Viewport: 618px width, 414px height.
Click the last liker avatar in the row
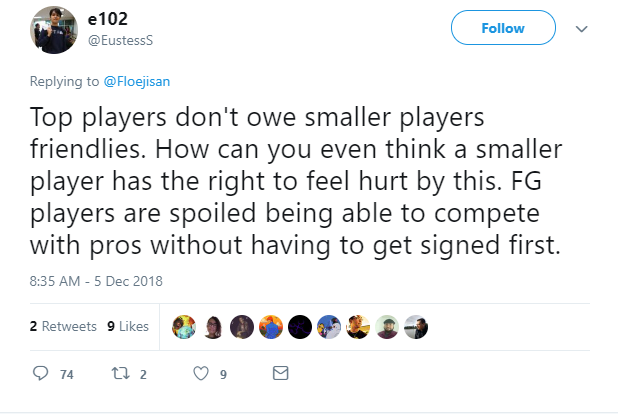point(416,327)
